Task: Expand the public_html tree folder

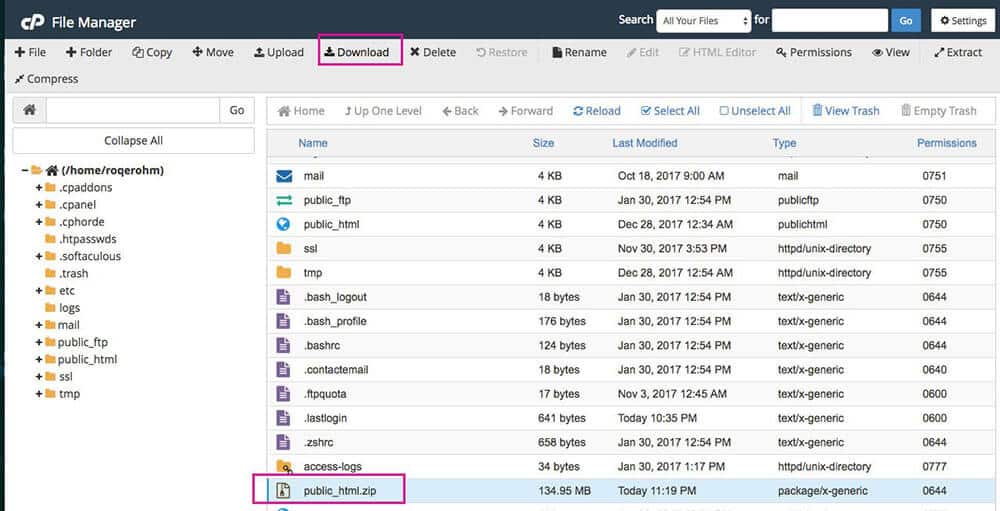Action: (39, 359)
